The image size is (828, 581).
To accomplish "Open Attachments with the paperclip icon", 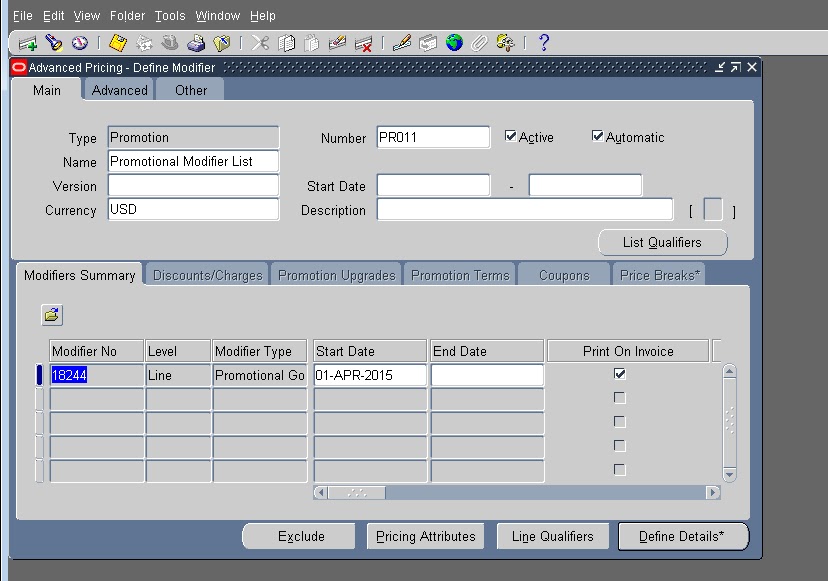I will (x=479, y=43).
